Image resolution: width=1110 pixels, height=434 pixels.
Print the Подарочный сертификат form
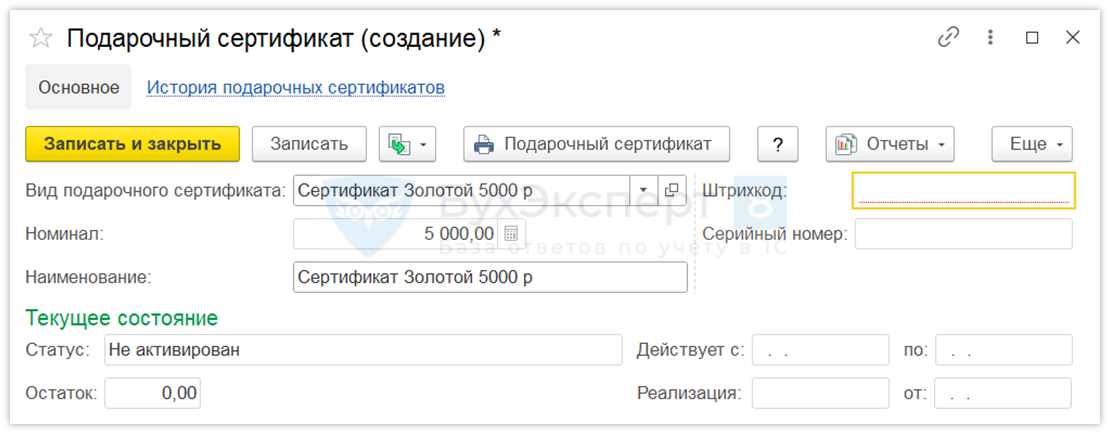pos(596,144)
